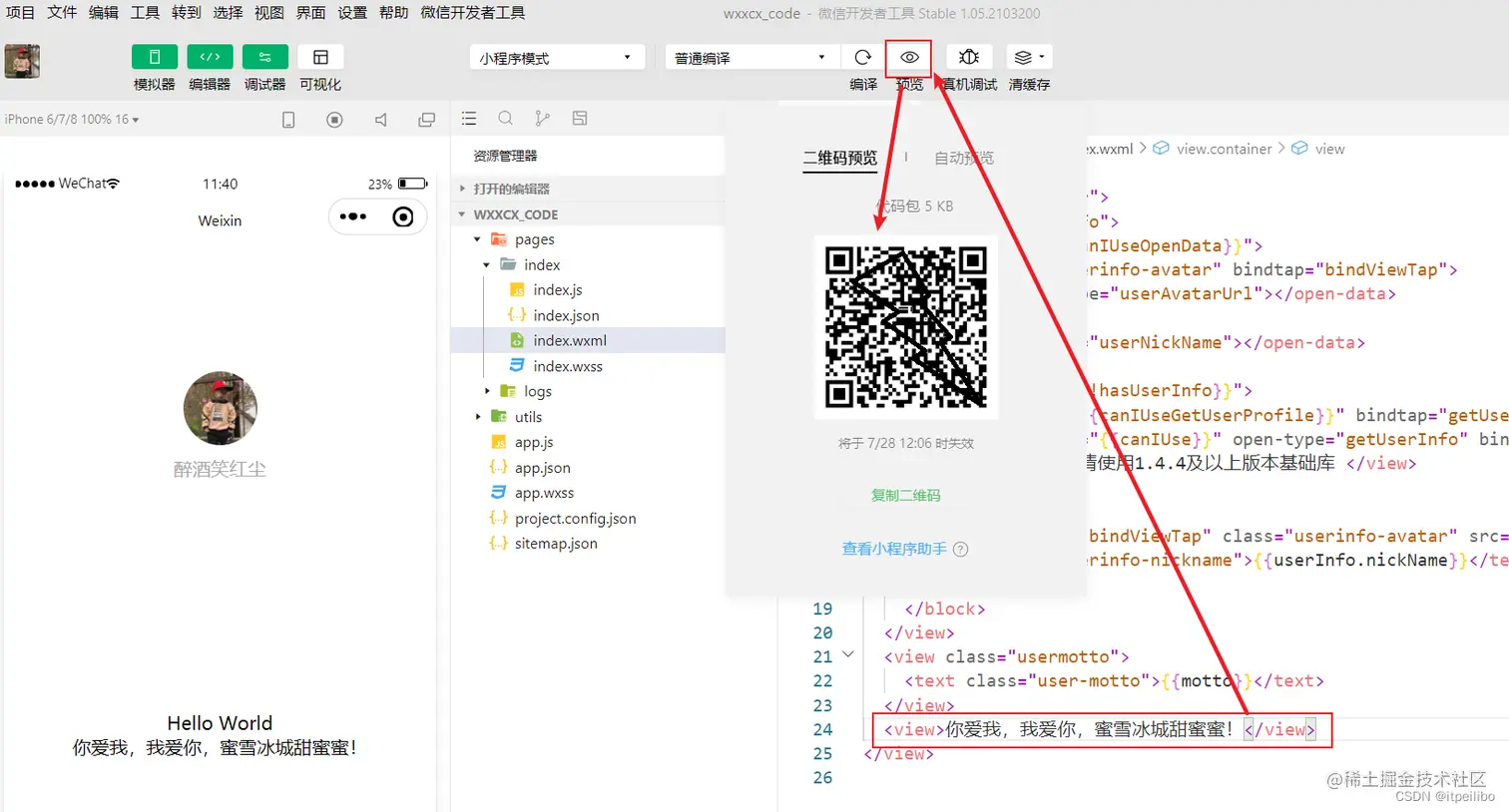Image resolution: width=1509 pixels, height=812 pixels.
Task: Open project.config.json in the file tree
Action: (x=575, y=518)
